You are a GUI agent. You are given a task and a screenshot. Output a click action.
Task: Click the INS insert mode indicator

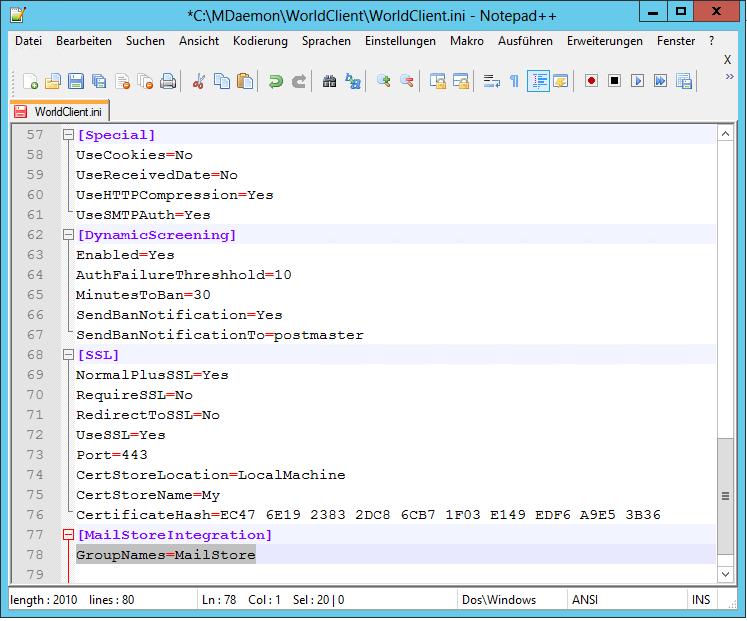[701, 600]
